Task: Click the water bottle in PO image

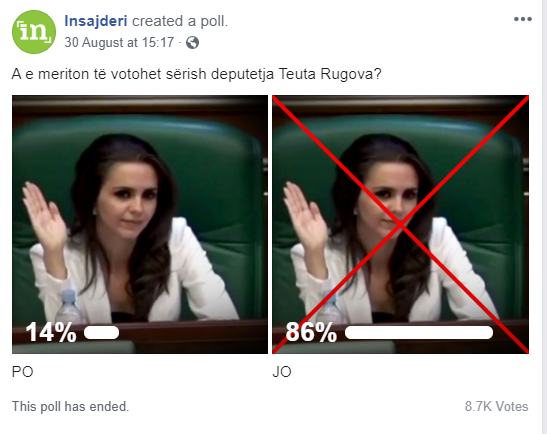Action: pos(69,307)
